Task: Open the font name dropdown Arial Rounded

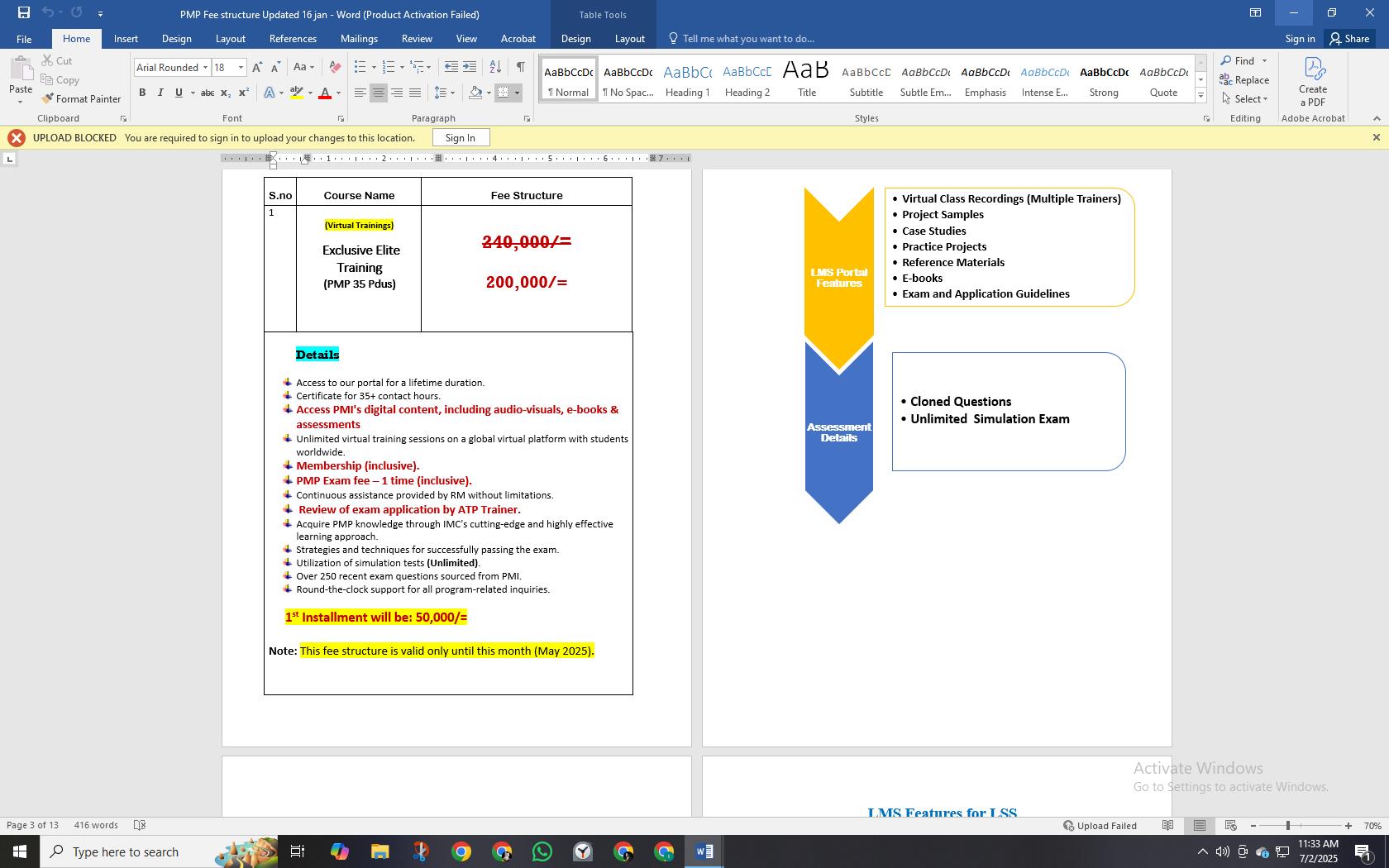Action: (x=205, y=67)
